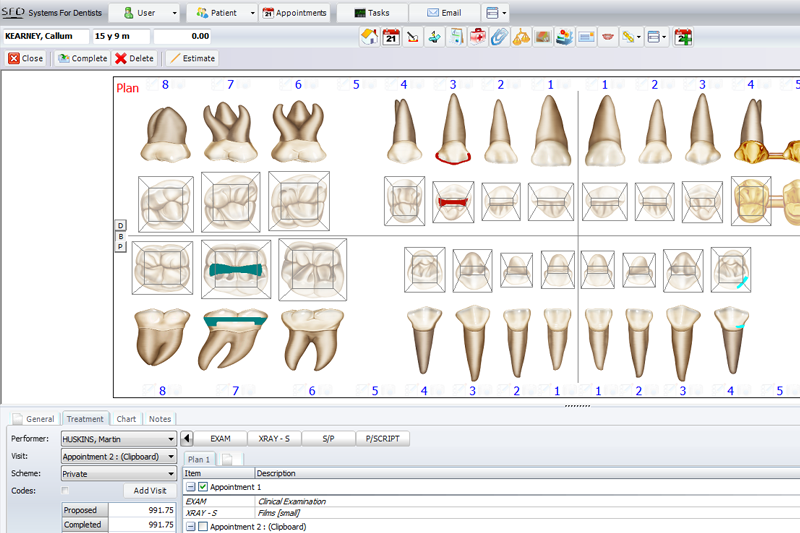The image size is (800, 533).
Task: Select the teal-banded lower molar 7 chart
Action: [x=236, y=269]
